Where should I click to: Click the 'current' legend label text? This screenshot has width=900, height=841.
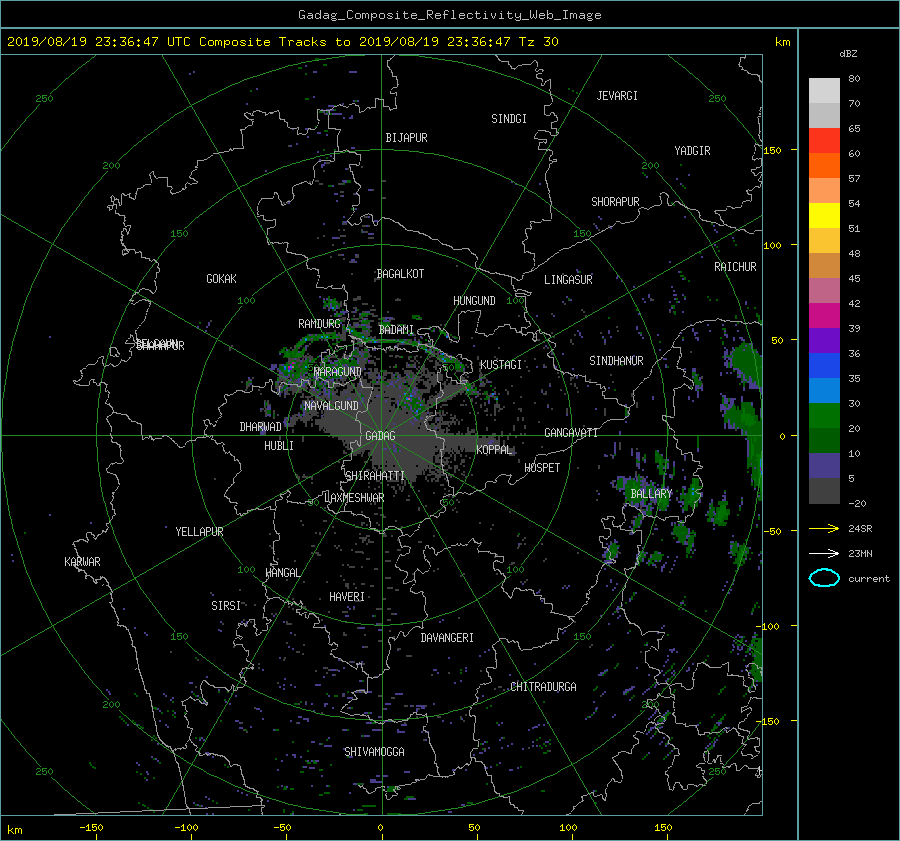869,579
